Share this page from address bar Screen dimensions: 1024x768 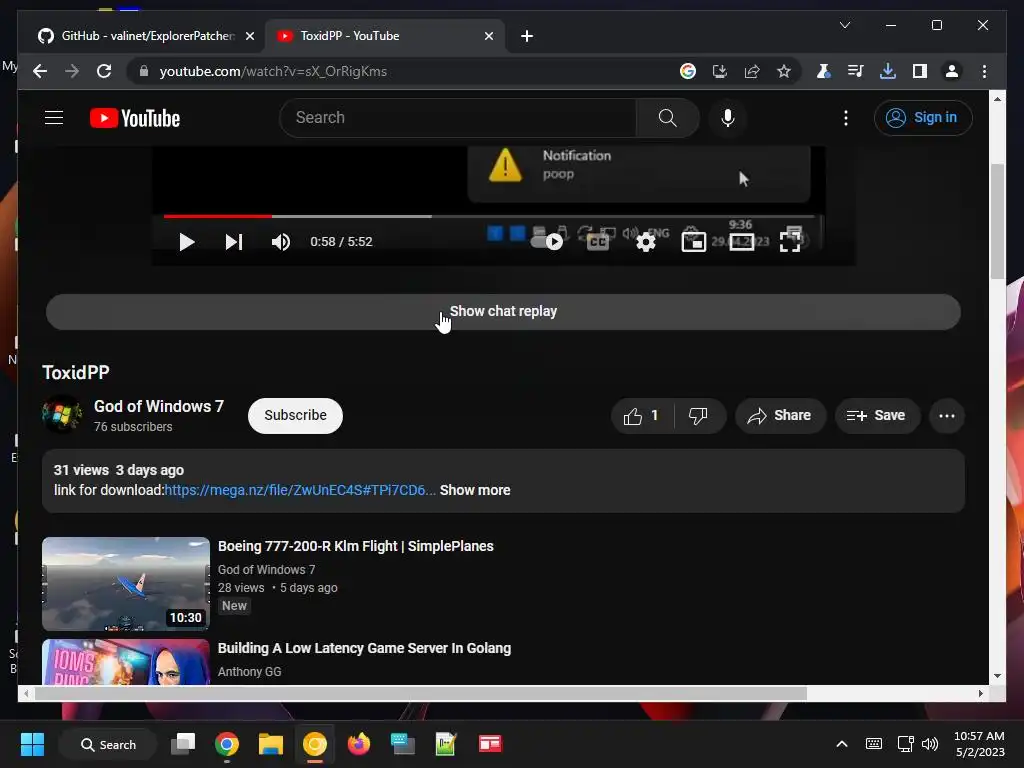pos(752,71)
